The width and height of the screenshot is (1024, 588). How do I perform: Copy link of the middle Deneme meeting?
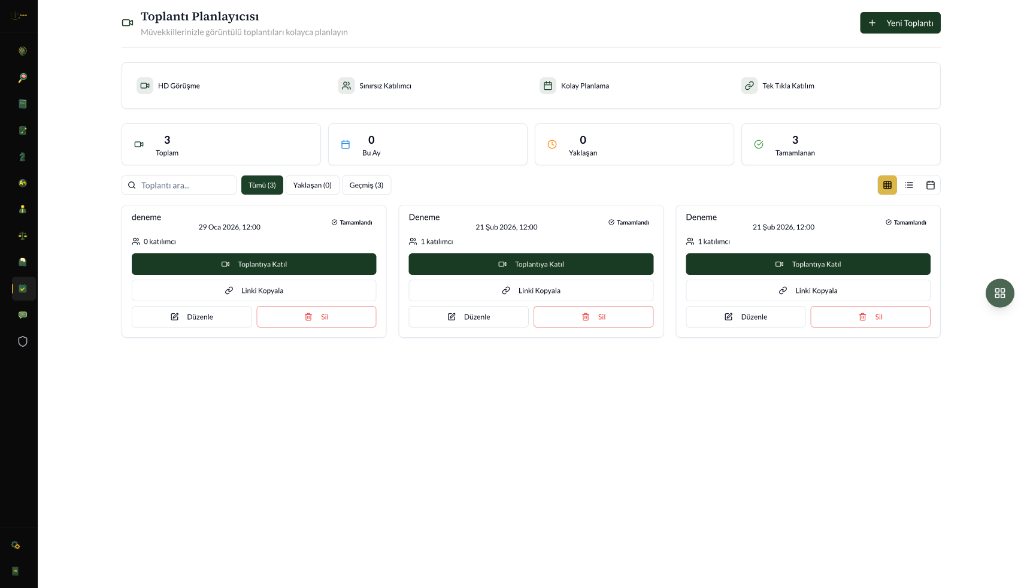click(531, 290)
